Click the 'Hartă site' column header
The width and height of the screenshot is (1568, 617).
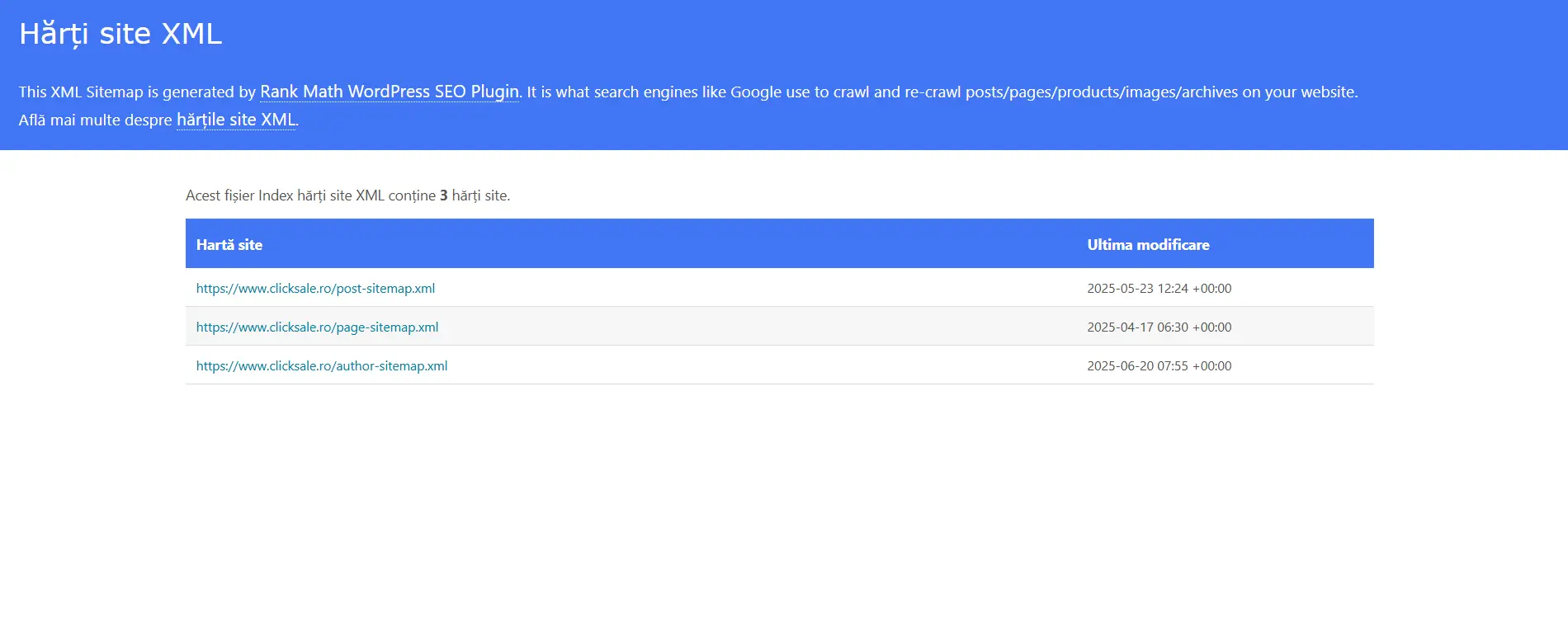229,245
